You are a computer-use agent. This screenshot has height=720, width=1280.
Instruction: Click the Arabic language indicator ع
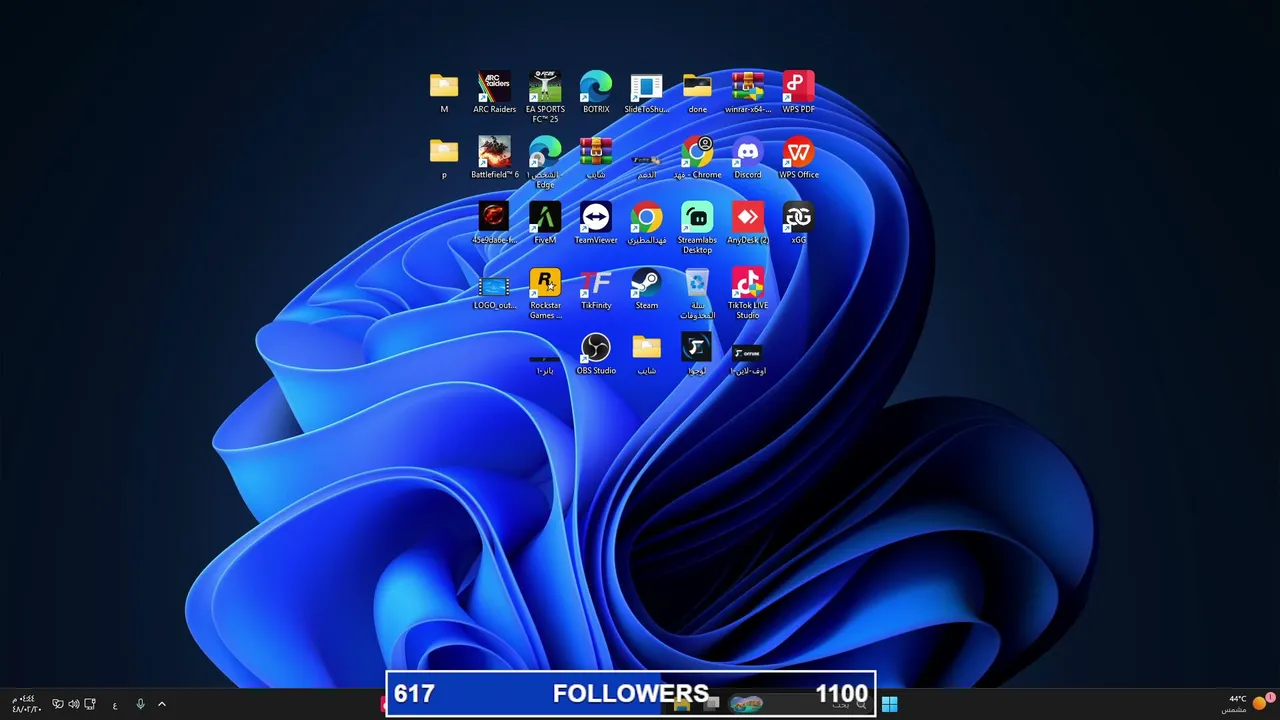(115, 705)
